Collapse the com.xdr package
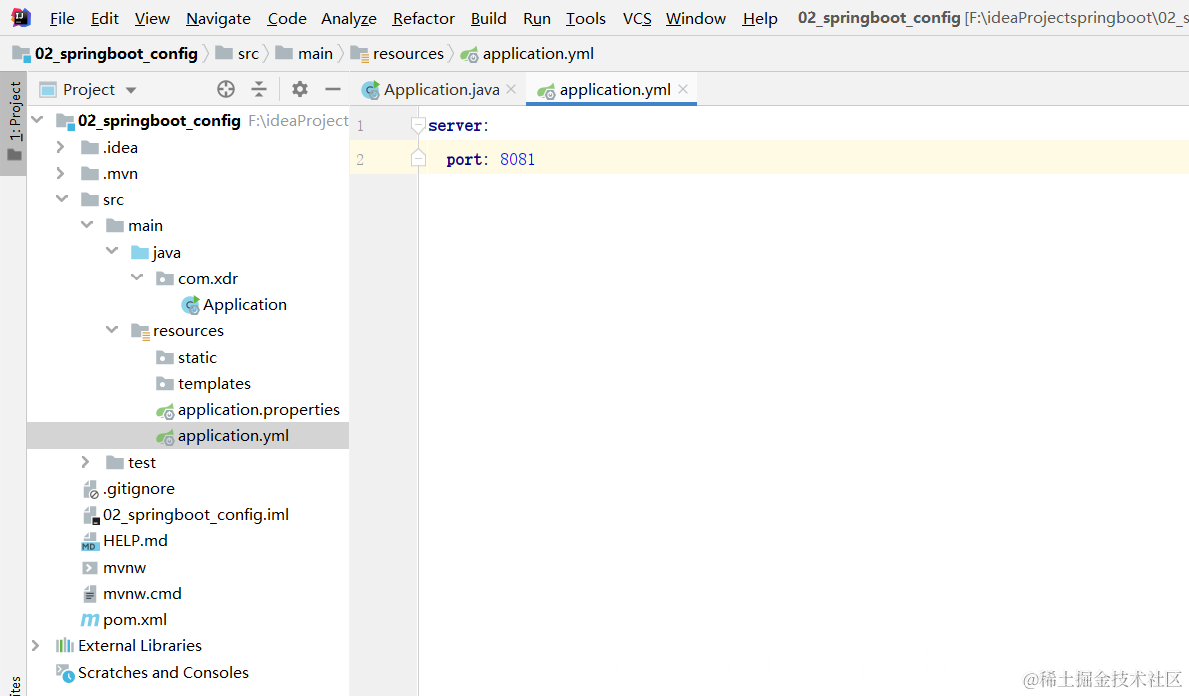The height and width of the screenshot is (696, 1189). (137, 277)
